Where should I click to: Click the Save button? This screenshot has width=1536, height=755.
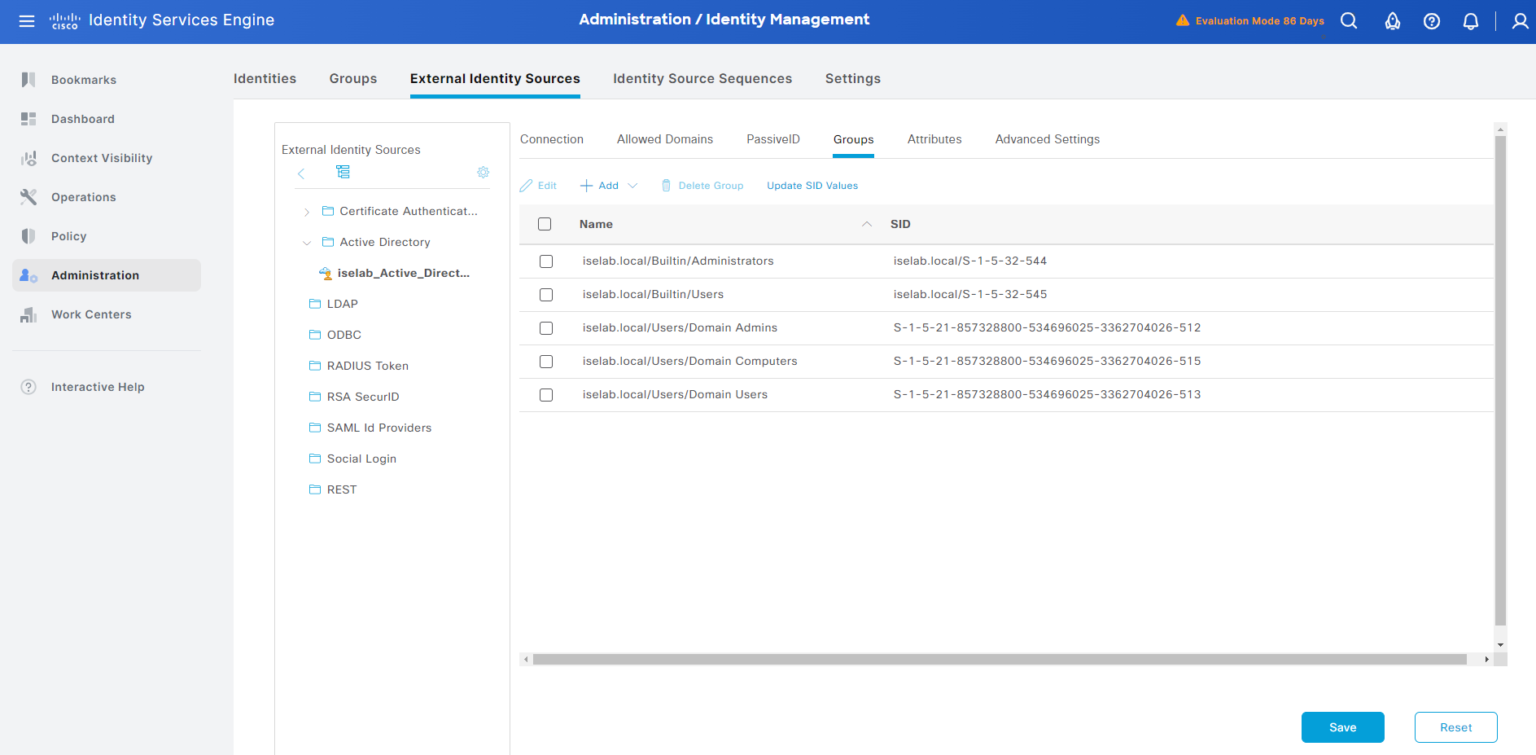[x=1342, y=727]
